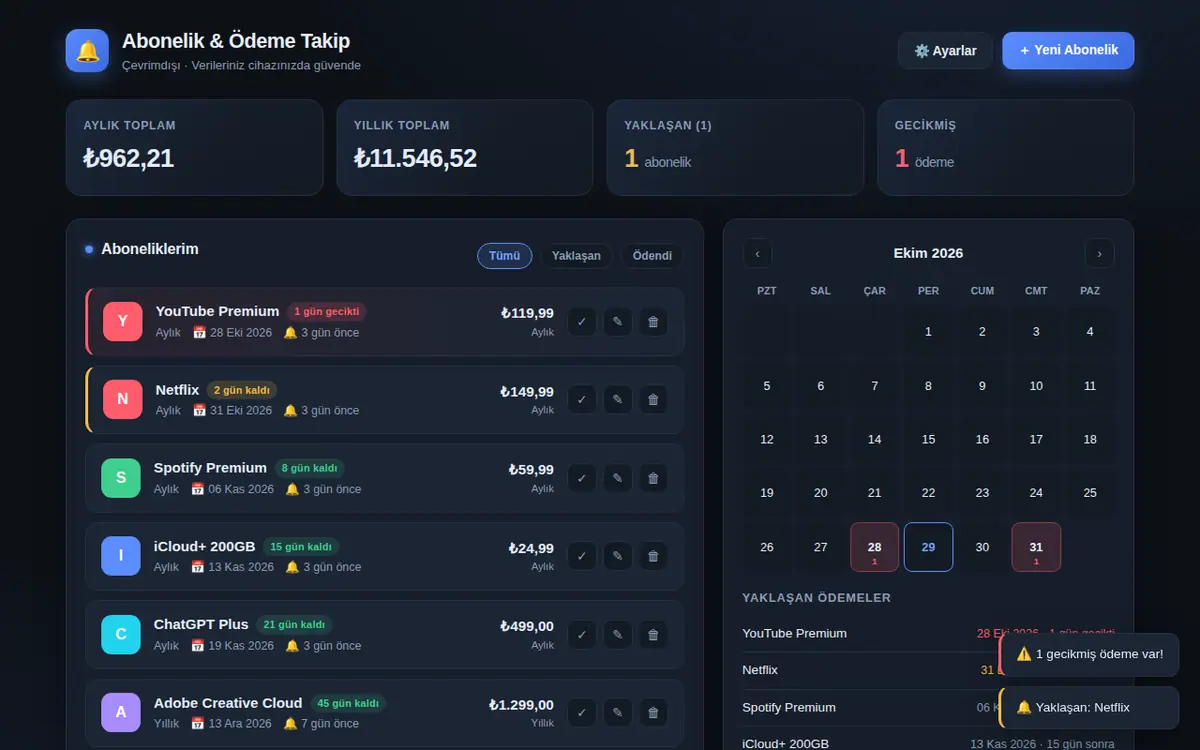The width and height of the screenshot is (1200, 750).
Task: Edit the ChatGPT Plus subscription
Action: [618, 635]
